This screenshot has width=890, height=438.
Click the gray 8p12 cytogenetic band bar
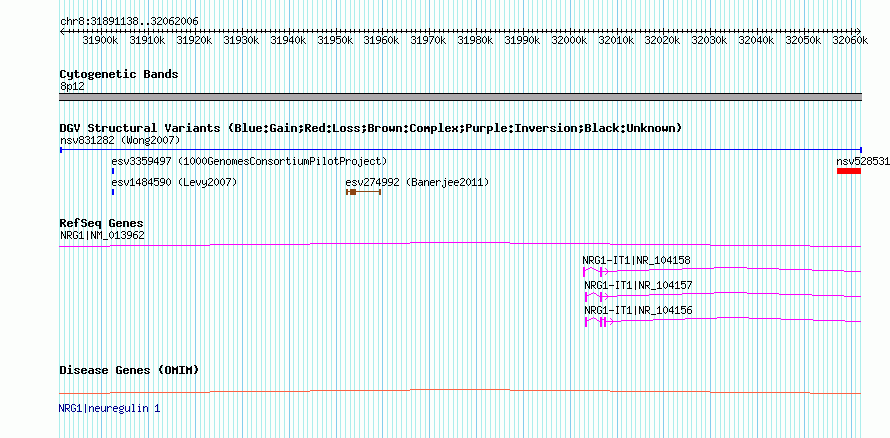coord(460,96)
